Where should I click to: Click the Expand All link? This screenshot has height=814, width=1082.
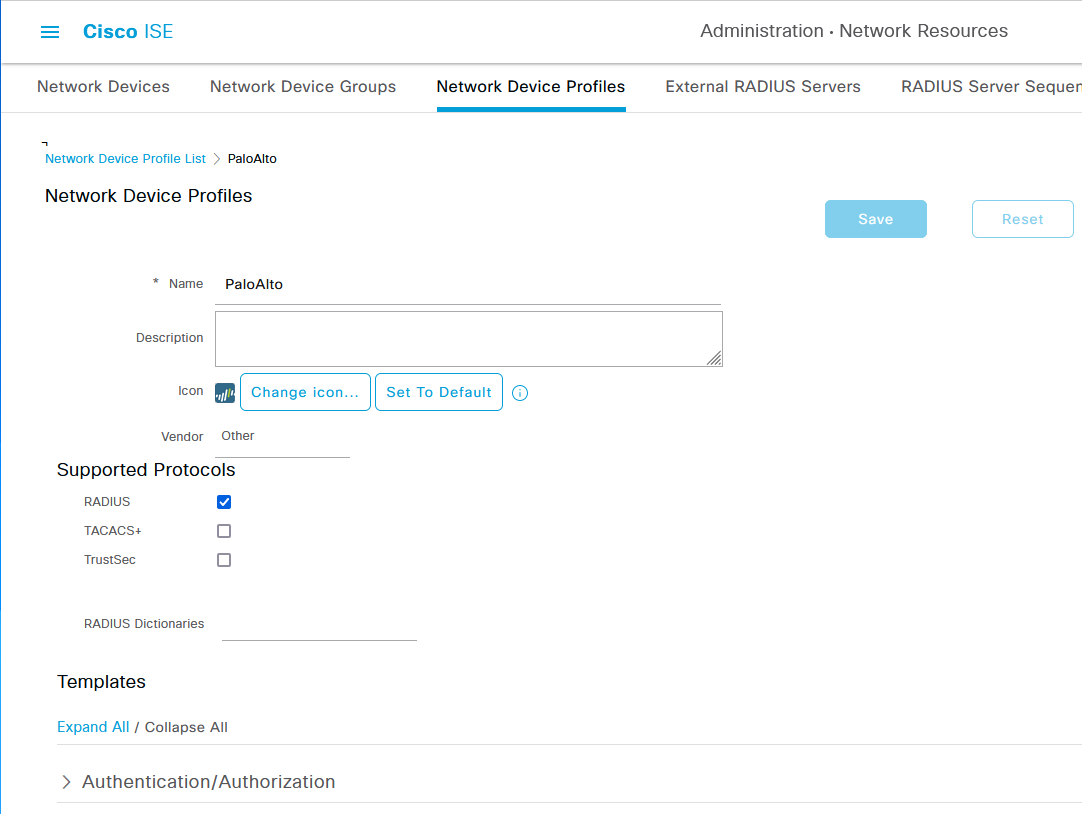pyautogui.click(x=93, y=727)
